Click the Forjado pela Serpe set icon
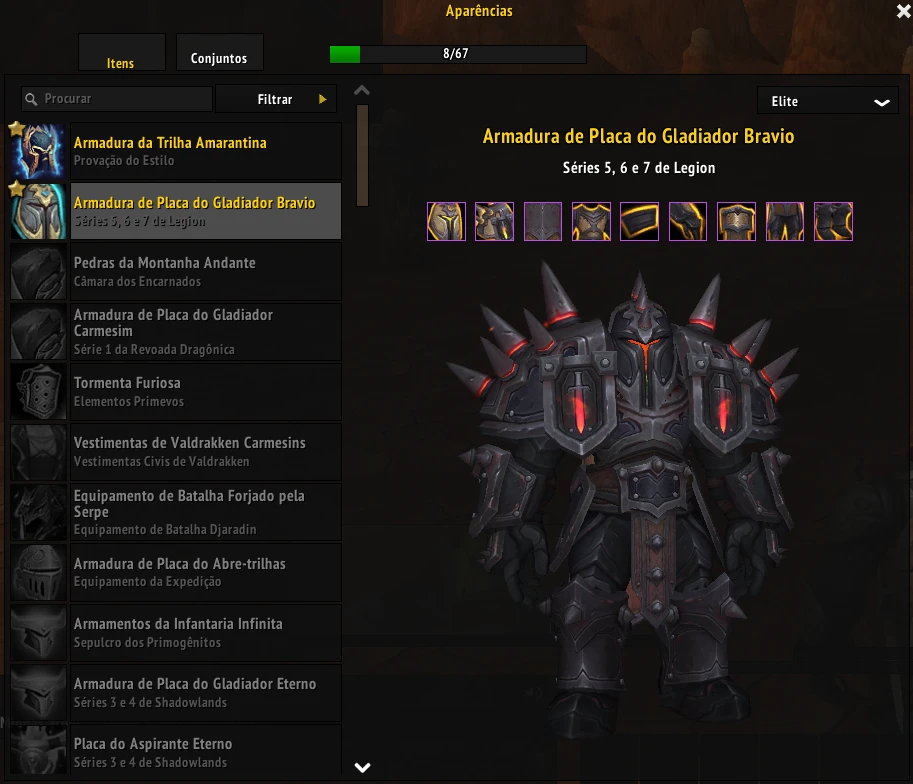This screenshot has height=784, width=913. [38, 512]
